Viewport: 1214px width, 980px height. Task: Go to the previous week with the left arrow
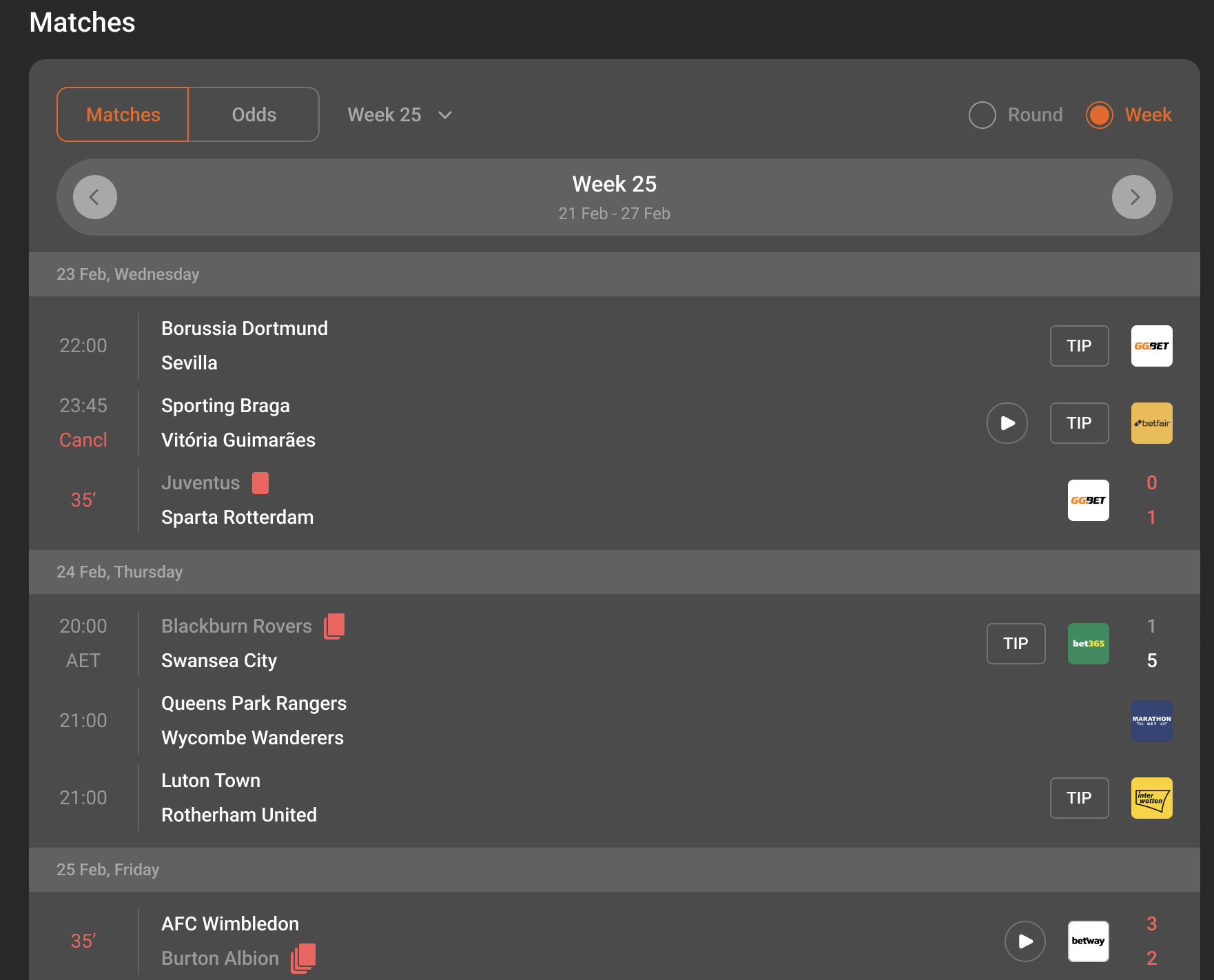[95, 197]
